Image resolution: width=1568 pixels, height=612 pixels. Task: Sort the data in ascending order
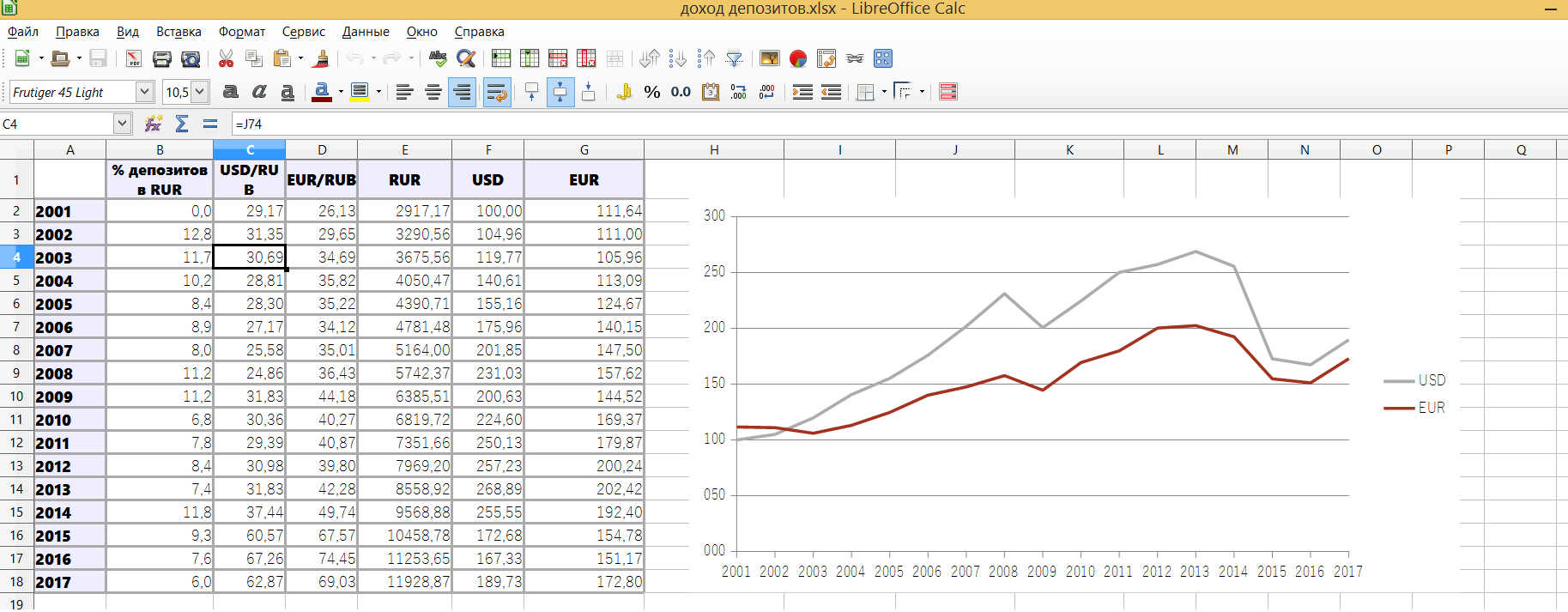coord(678,58)
